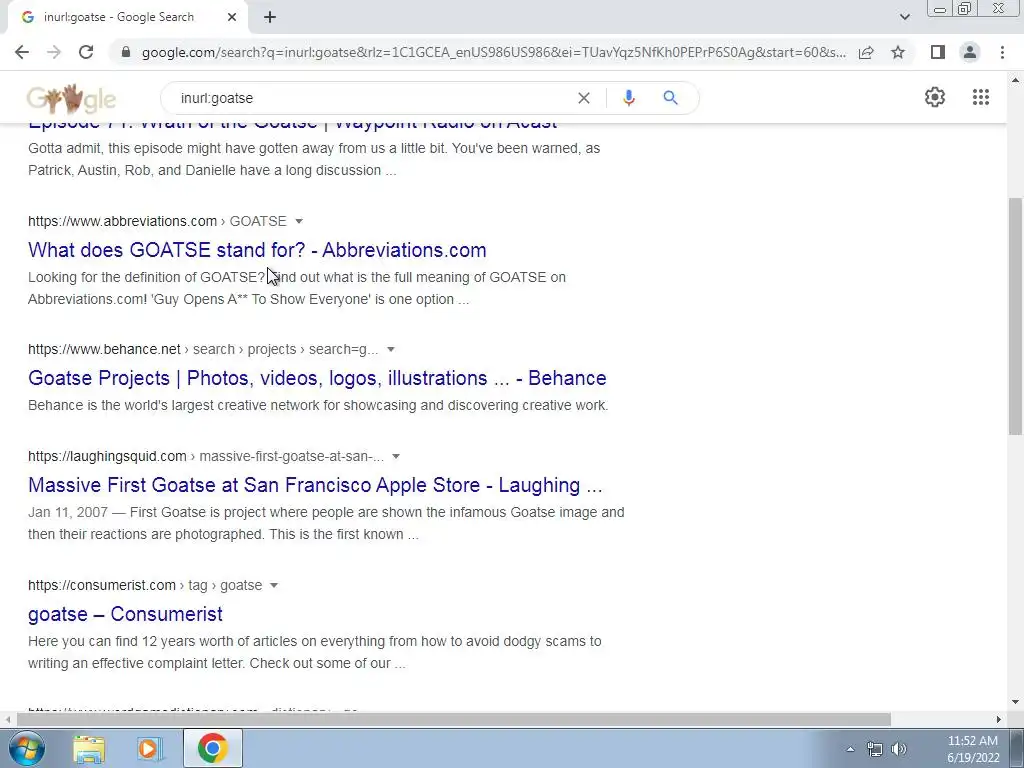This screenshot has width=1024, height=768.
Task: Start a voice search with the microphone
Action: click(628, 98)
